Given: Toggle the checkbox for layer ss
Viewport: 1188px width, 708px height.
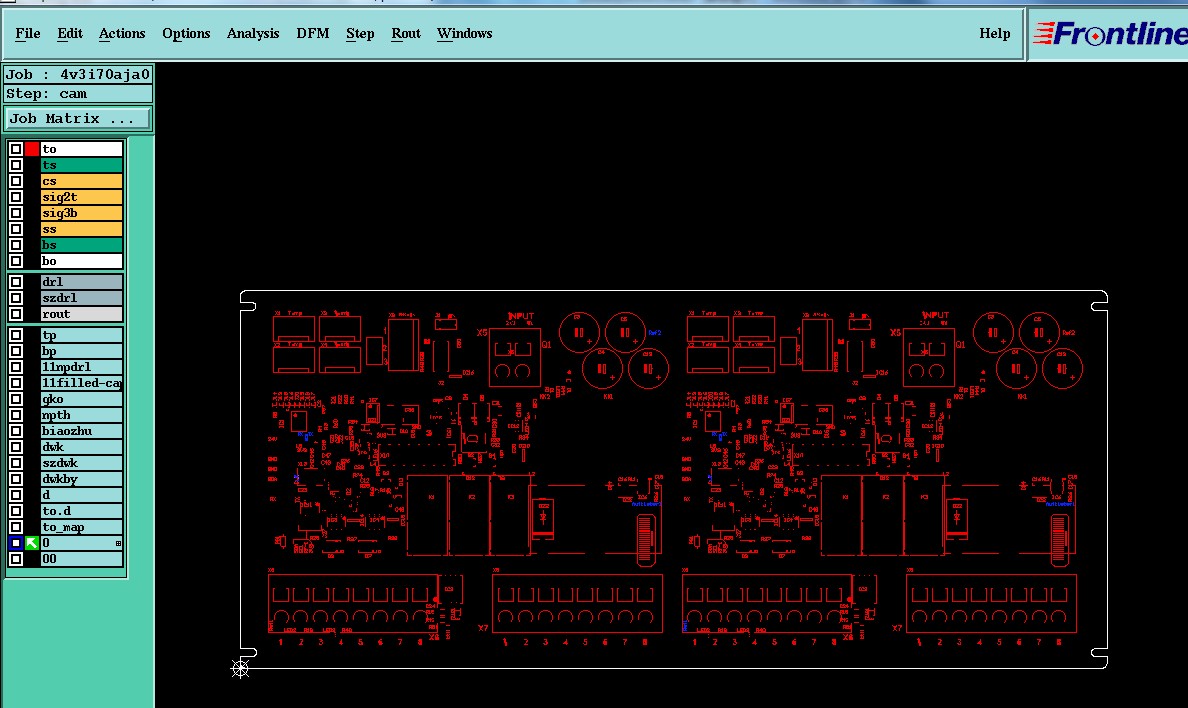Looking at the screenshot, I should click(16, 229).
